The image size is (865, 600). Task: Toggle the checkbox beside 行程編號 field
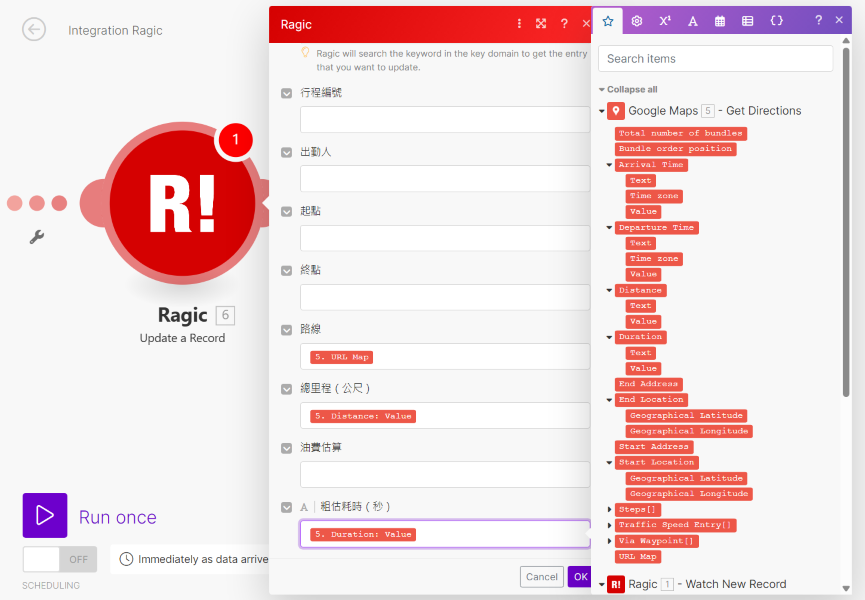pyautogui.click(x=287, y=93)
